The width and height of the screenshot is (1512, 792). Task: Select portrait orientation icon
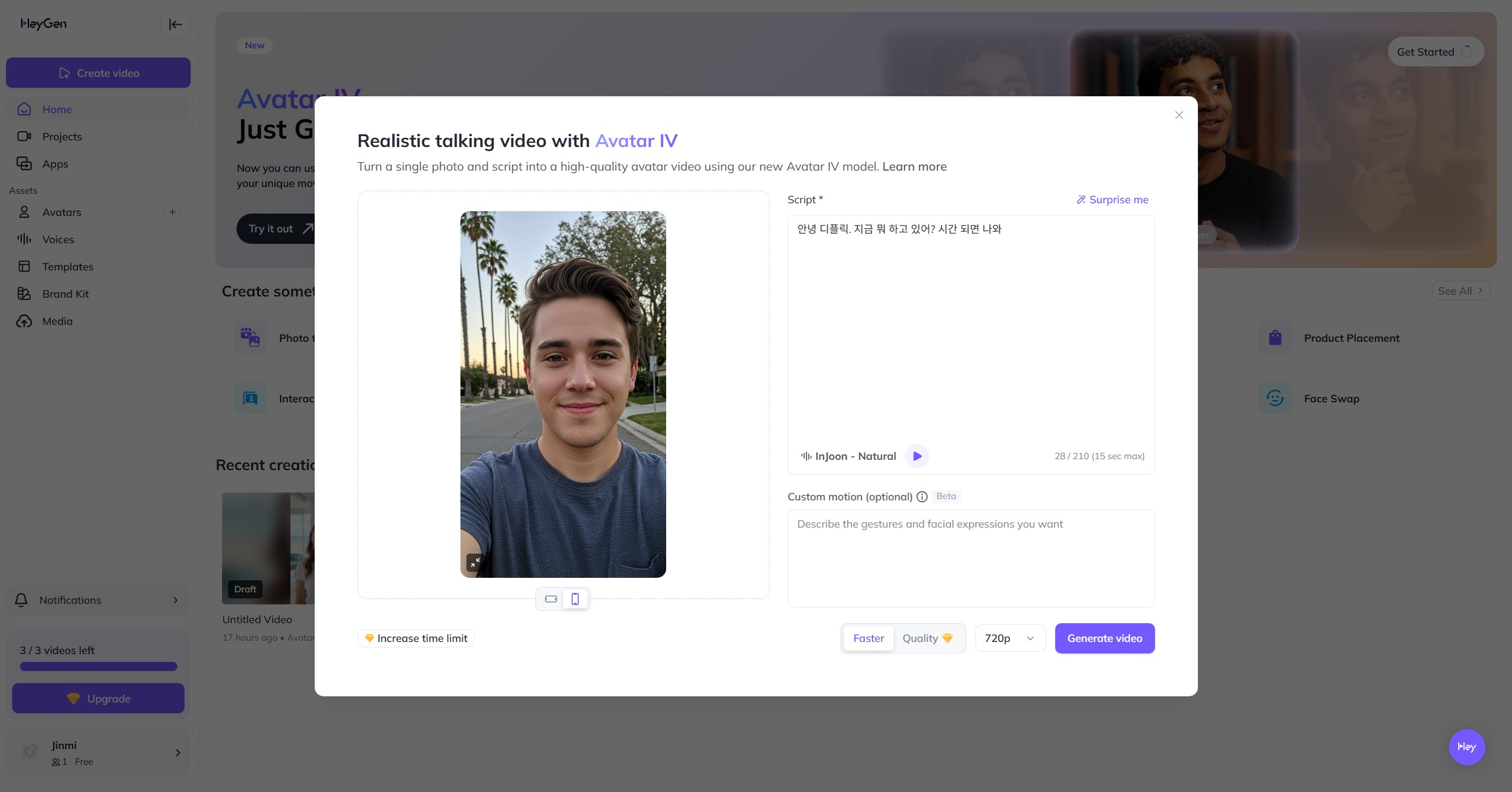pyautogui.click(x=575, y=599)
